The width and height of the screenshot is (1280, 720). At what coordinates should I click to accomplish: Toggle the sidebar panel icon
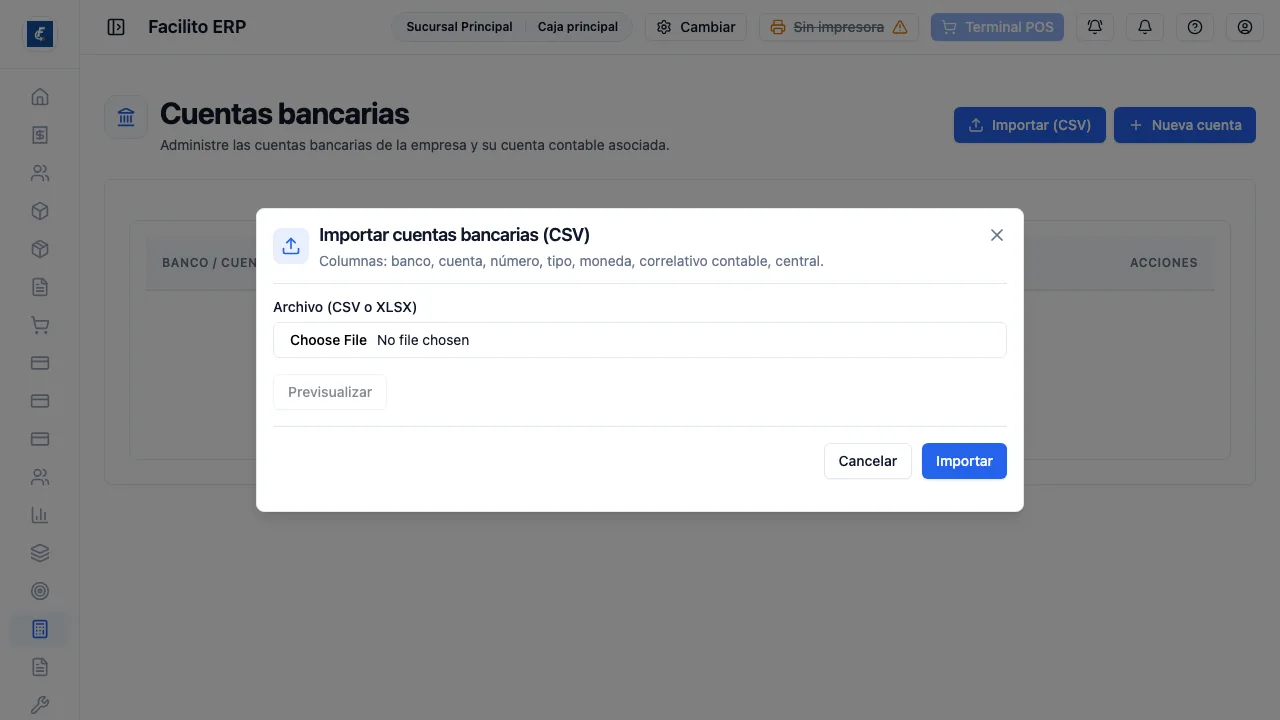116,27
